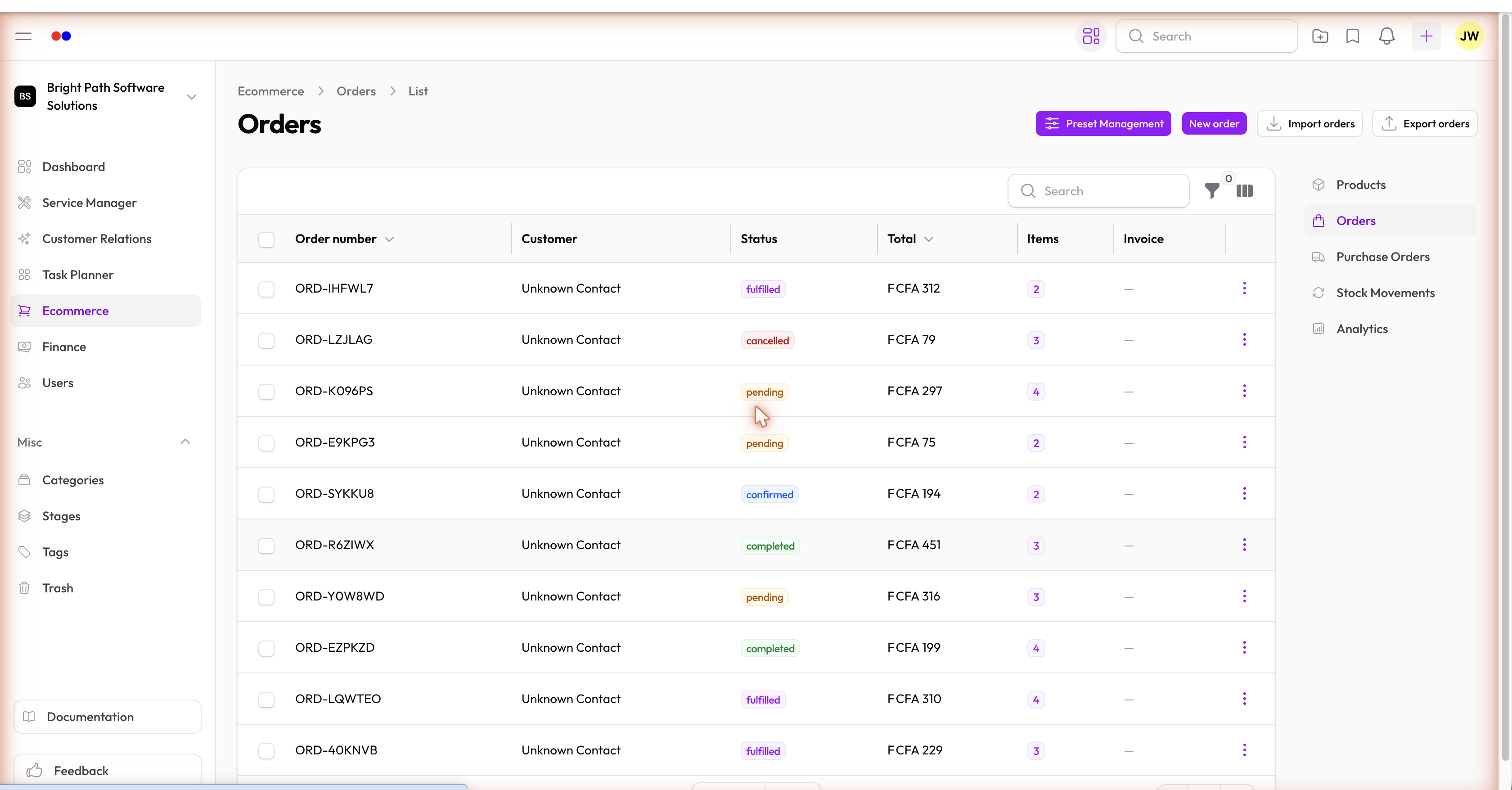Focus the global Search field in header
This screenshot has height=790, width=1512.
[x=1206, y=36]
